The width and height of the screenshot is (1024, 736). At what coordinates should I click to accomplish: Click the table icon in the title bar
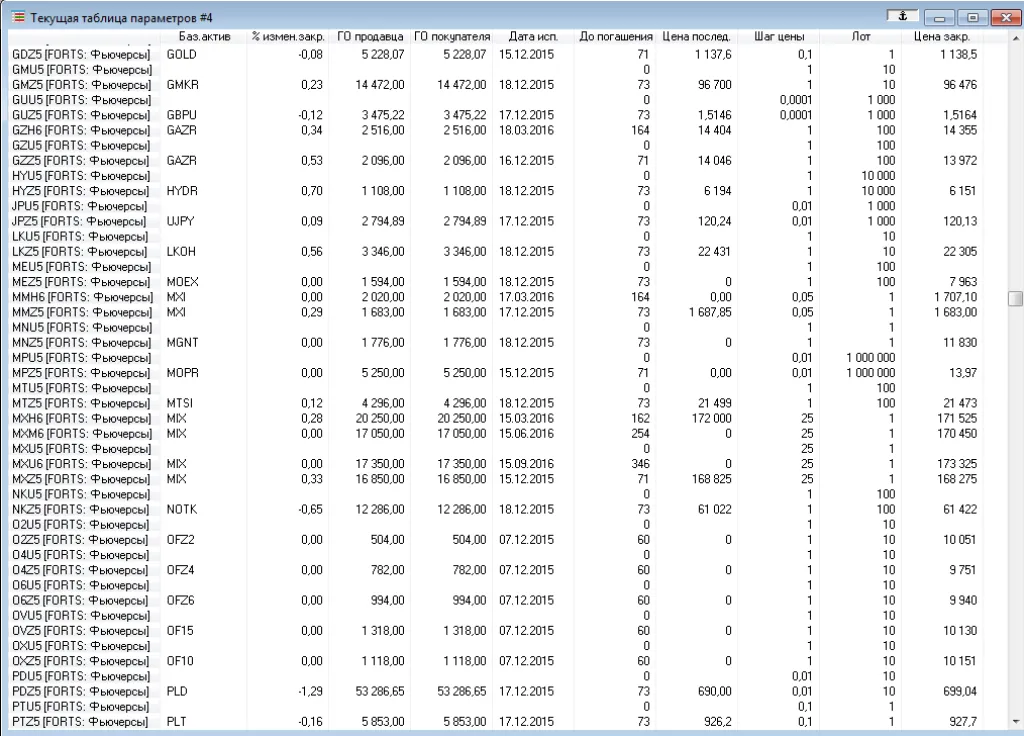(x=18, y=18)
